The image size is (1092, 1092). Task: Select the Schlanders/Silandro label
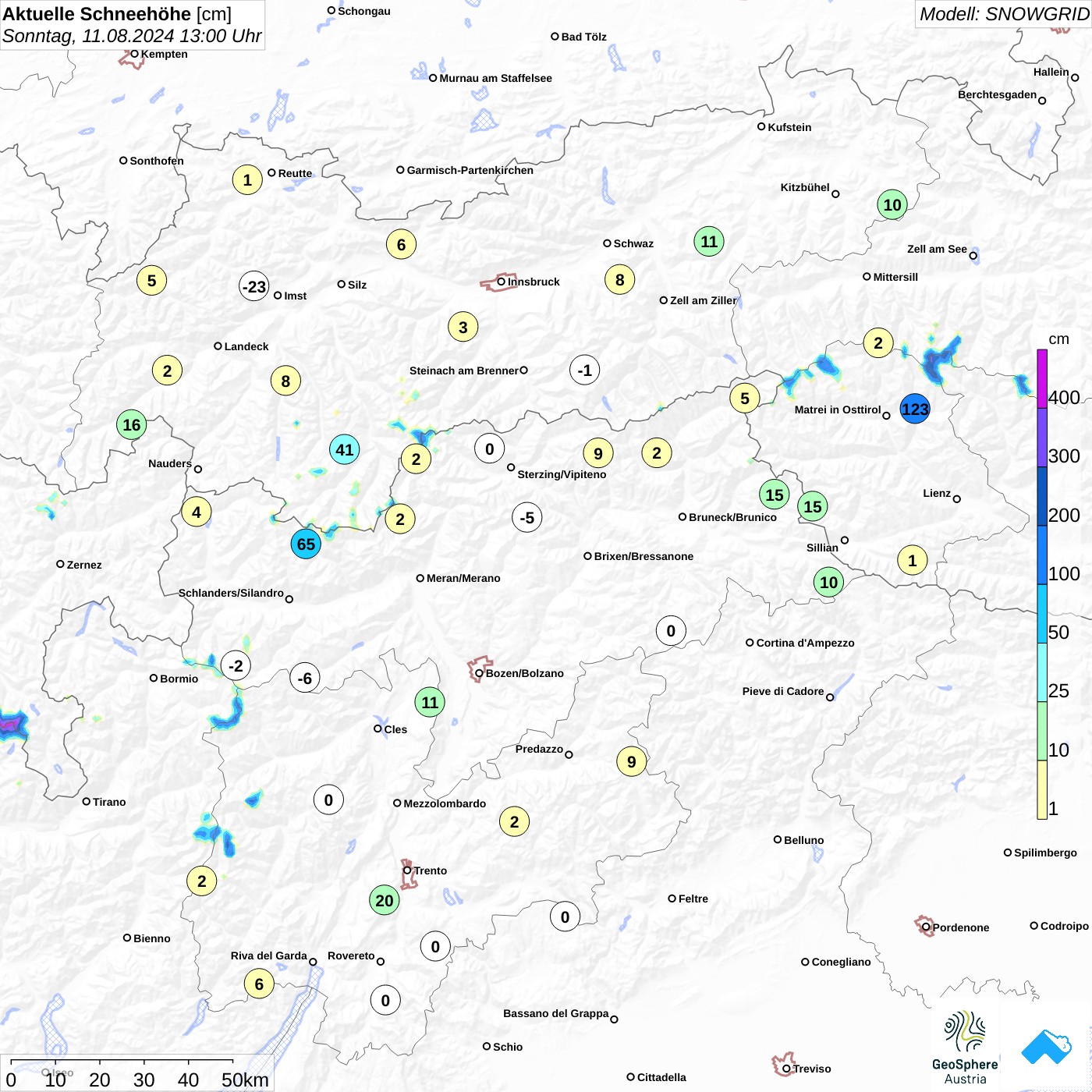(x=231, y=593)
